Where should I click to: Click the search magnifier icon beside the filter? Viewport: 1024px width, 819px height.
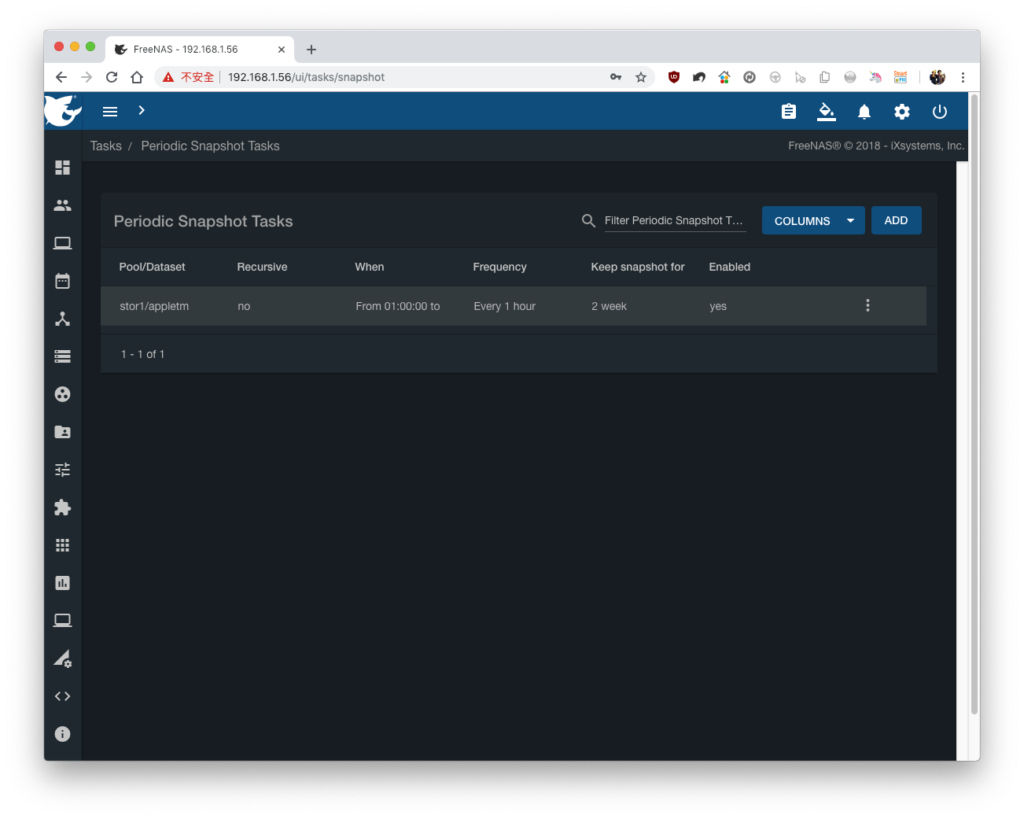point(588,221)
